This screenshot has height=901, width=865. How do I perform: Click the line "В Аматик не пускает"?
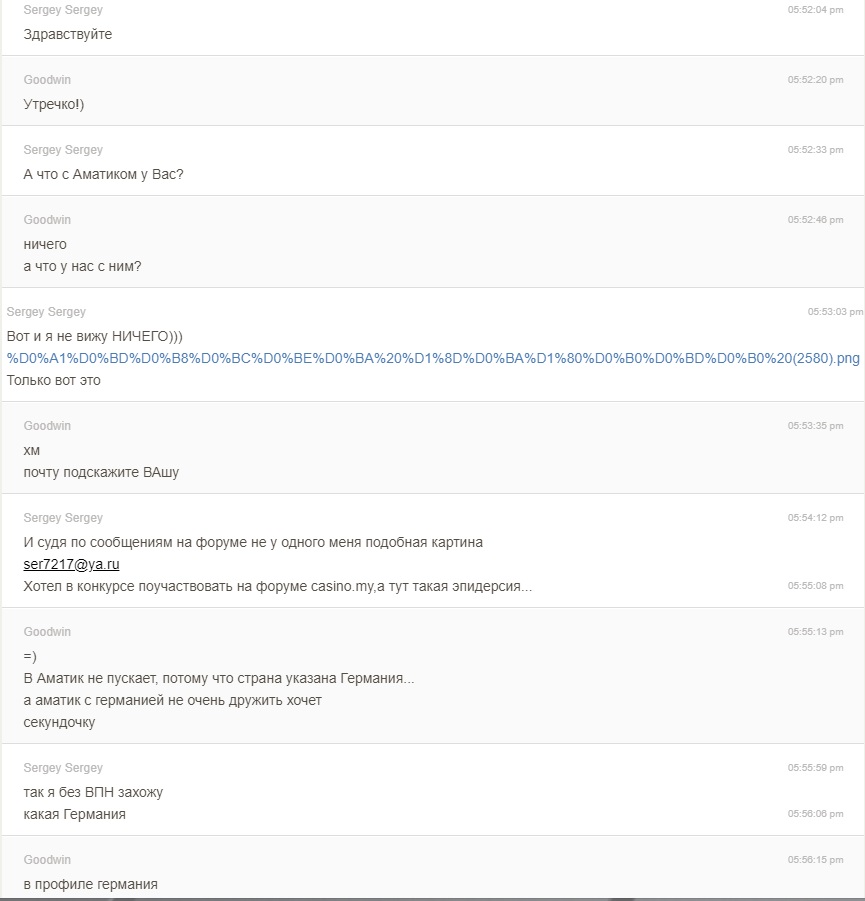(218, 678)
